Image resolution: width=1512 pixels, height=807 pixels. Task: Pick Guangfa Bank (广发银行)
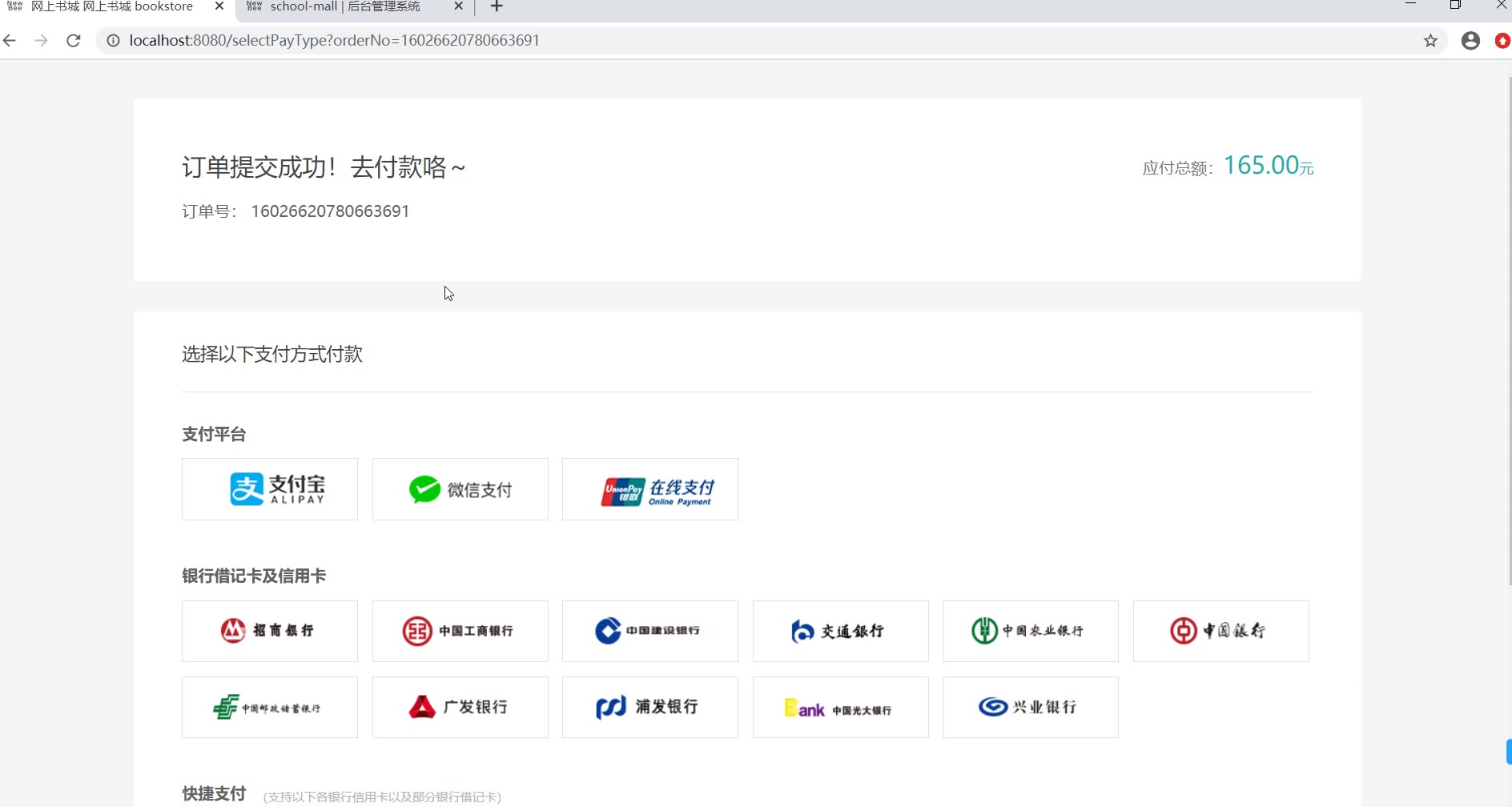[x=460, y=707]
